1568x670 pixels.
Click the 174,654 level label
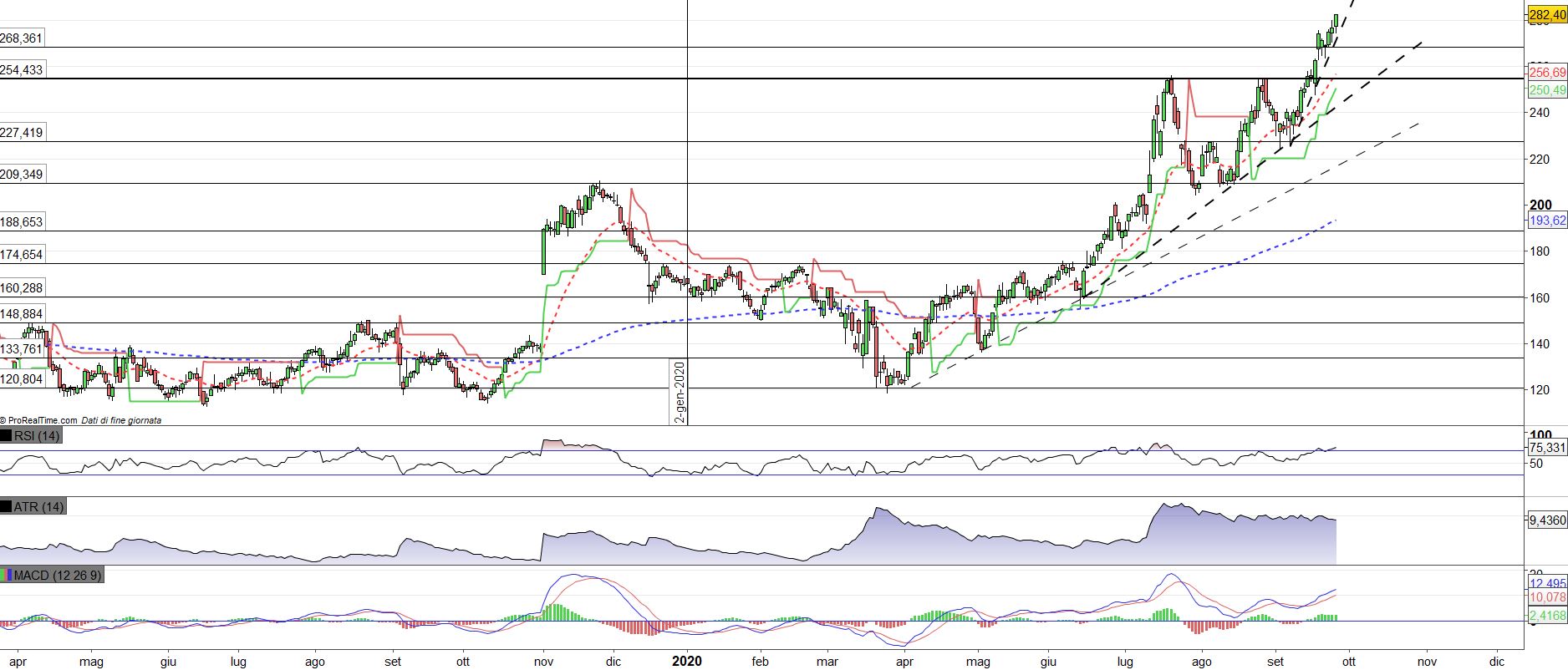[x=22, y=255]
